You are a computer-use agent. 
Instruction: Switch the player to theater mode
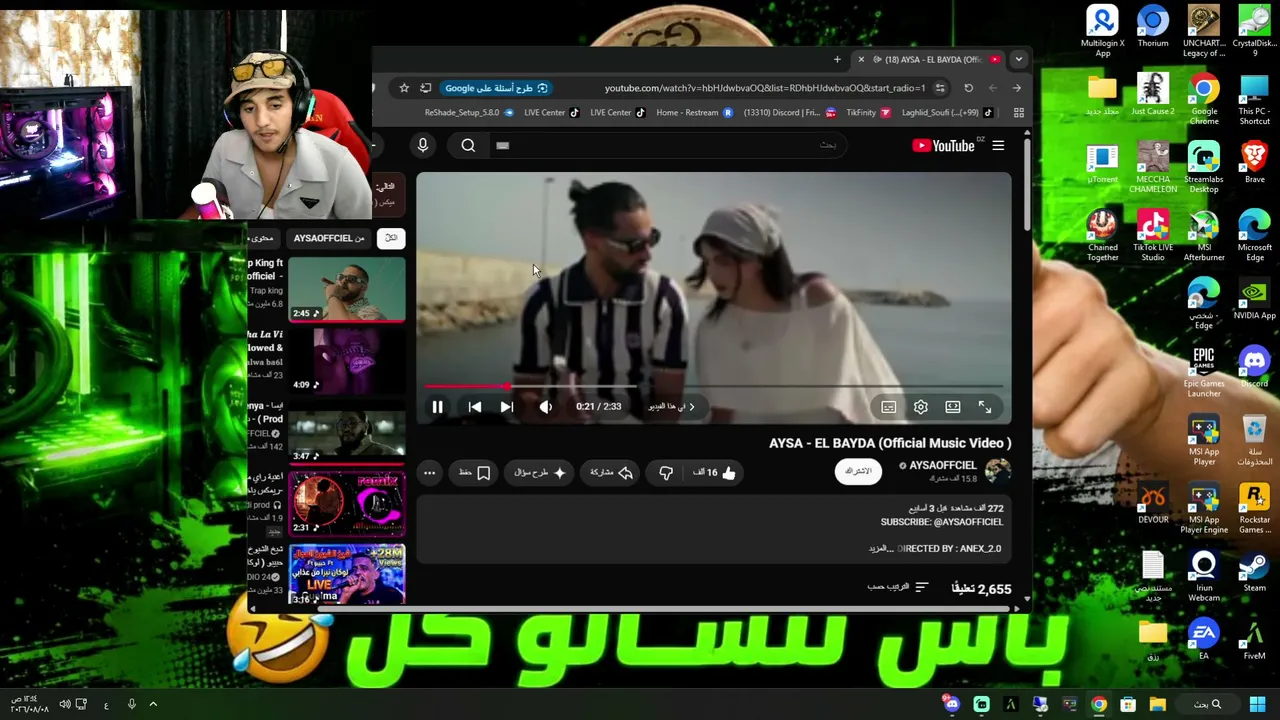(952, 407)
